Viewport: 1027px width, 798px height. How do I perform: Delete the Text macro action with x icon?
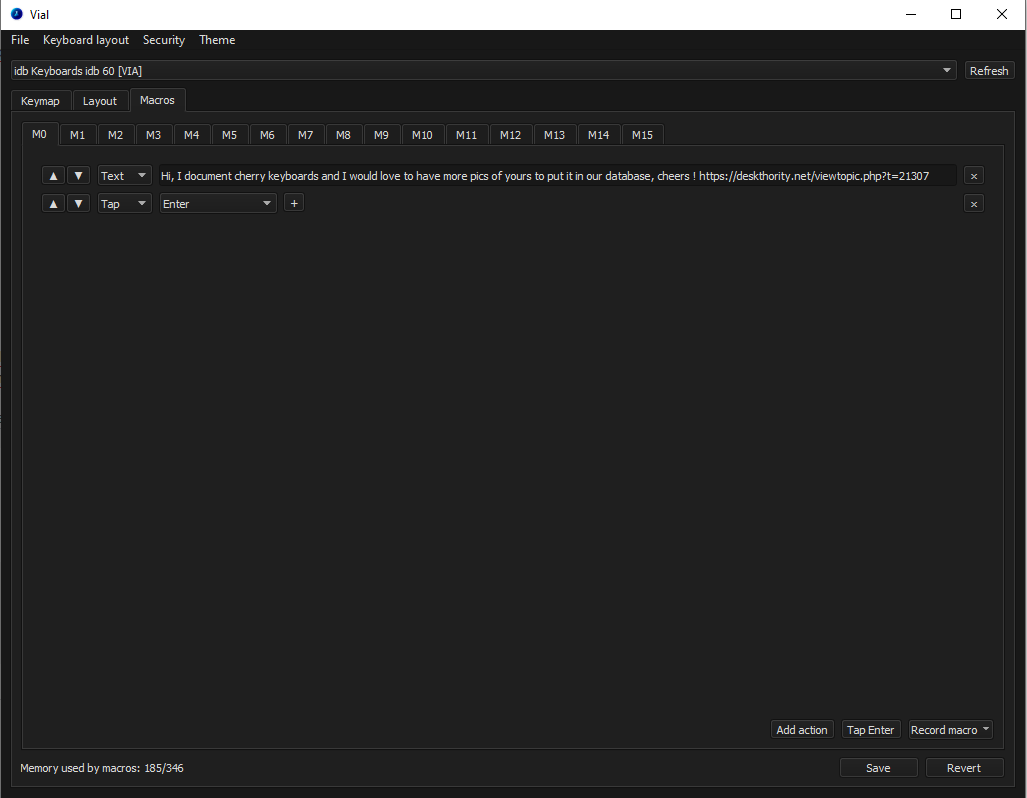[973, 175]
